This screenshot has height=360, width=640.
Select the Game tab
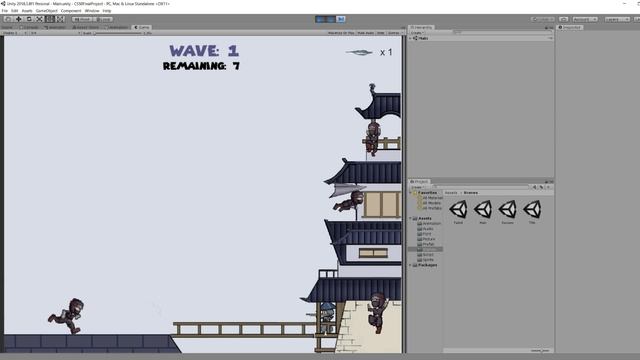point(142,27)
